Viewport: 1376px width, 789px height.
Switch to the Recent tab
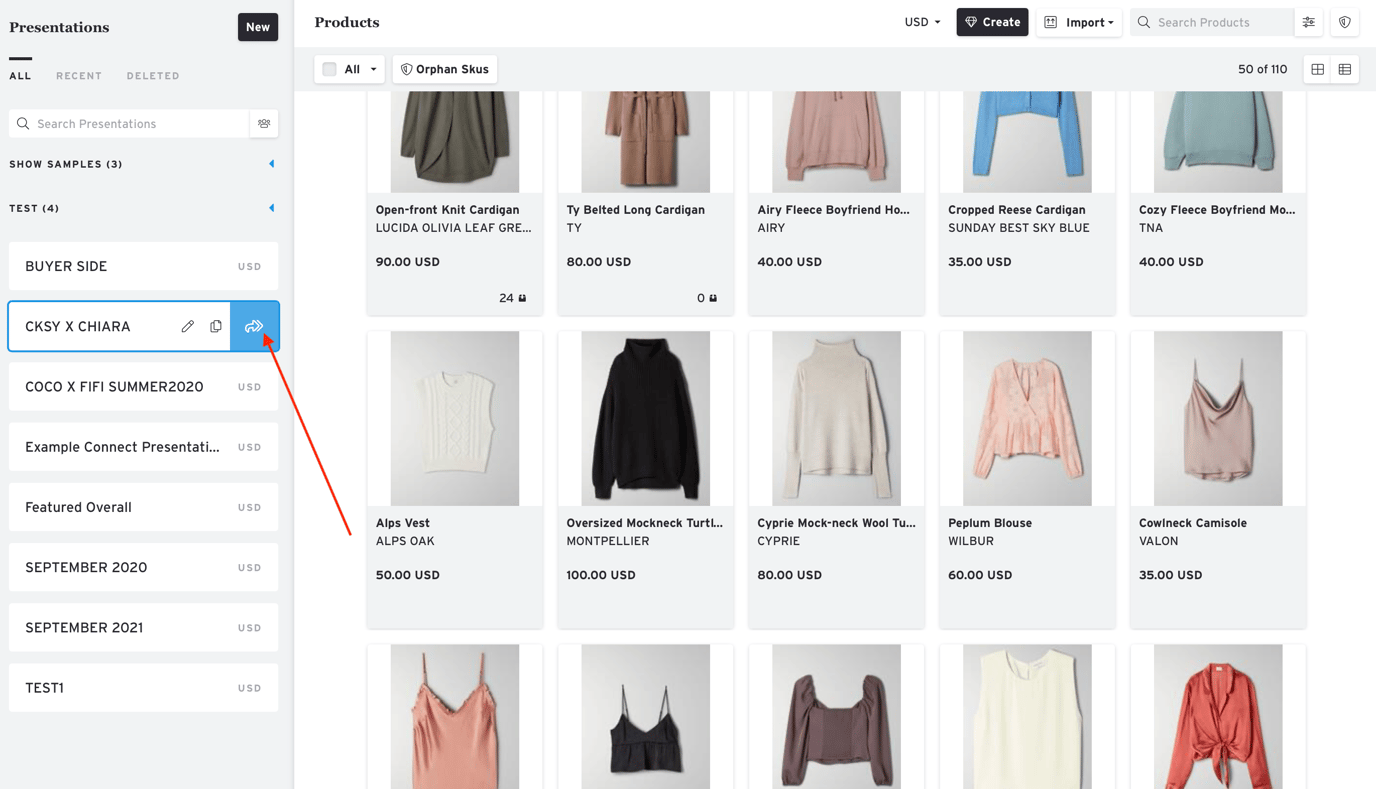click(x=79, y=76)
